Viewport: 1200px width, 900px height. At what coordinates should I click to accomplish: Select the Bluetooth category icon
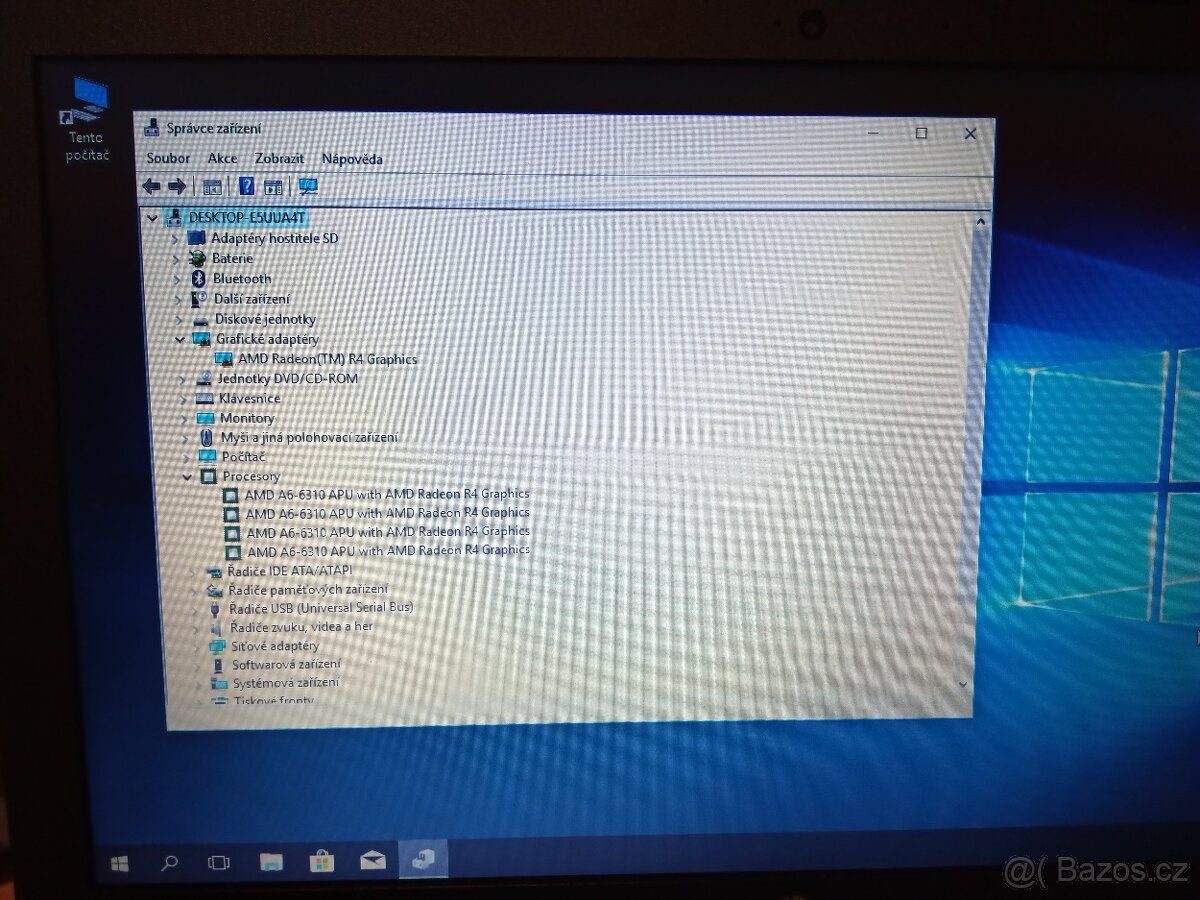198,278
